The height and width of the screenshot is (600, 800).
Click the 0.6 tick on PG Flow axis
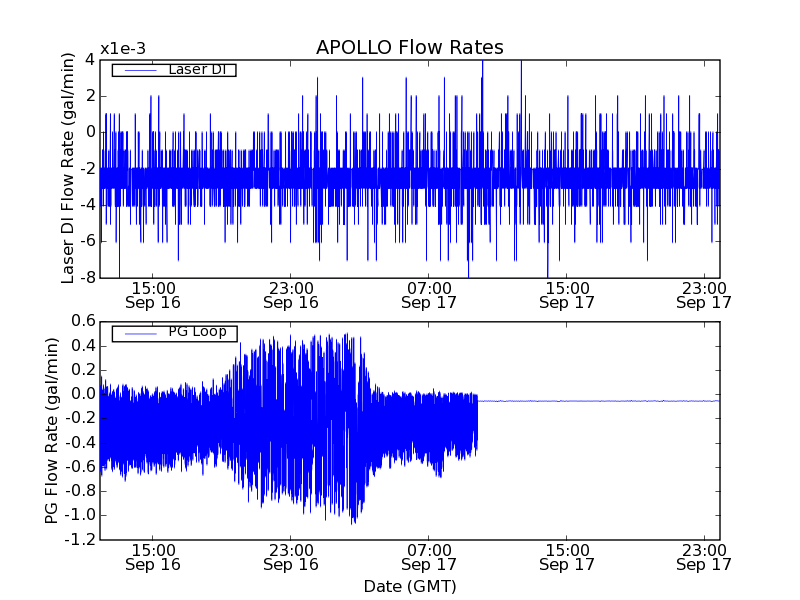click(83, 321)
